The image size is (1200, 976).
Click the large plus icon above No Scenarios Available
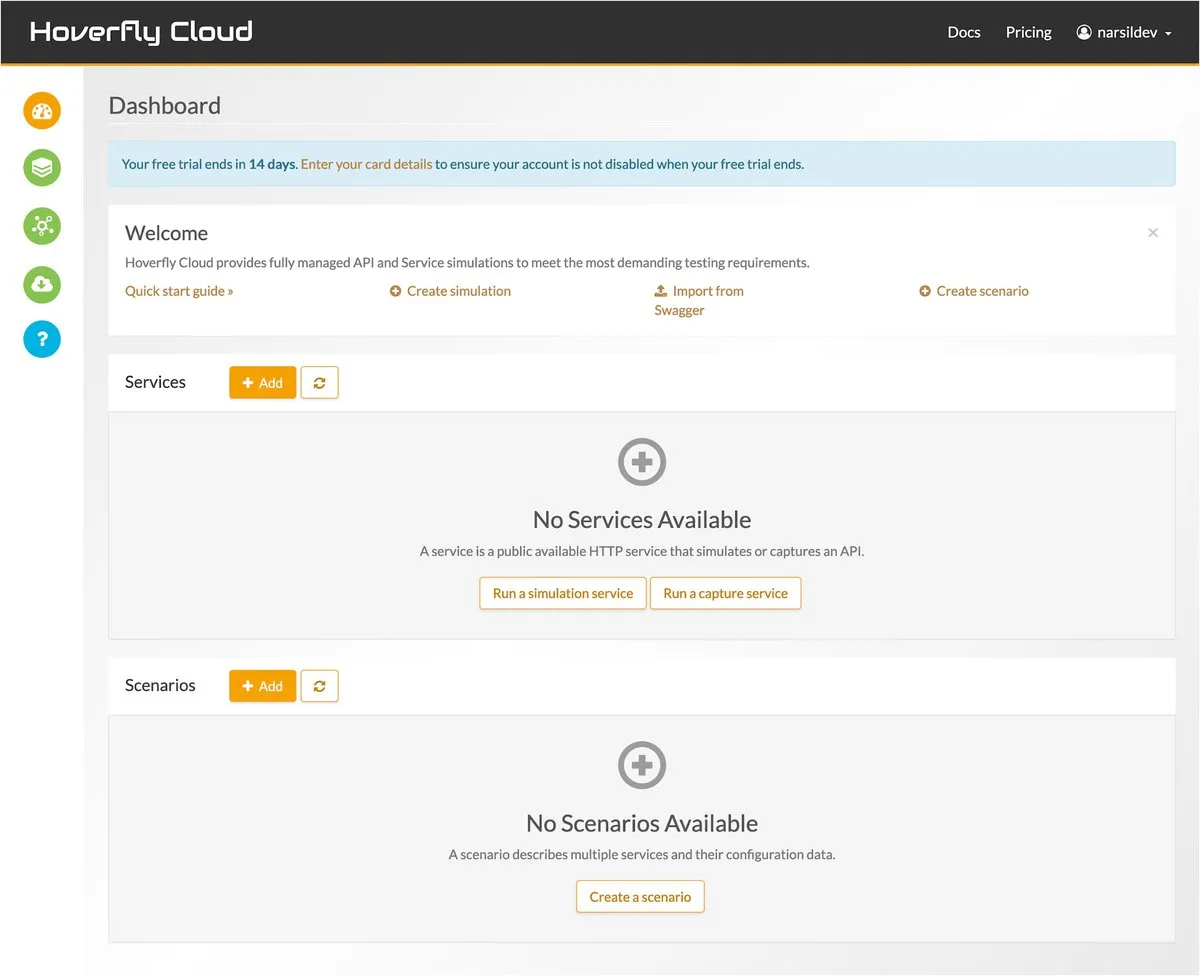point(642,766)
